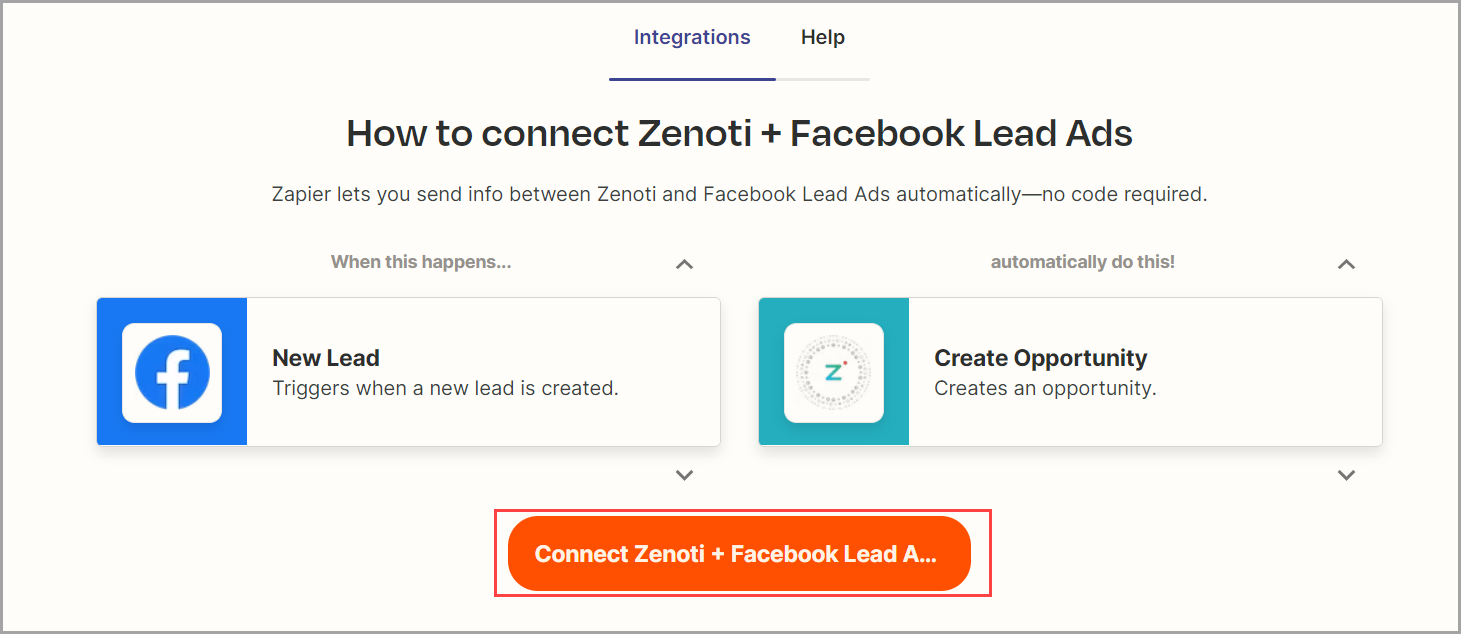Click up chevron above Create Opportunity card
The height and width of the screenshot is (634, 1461).
[x=1347, y=264]
